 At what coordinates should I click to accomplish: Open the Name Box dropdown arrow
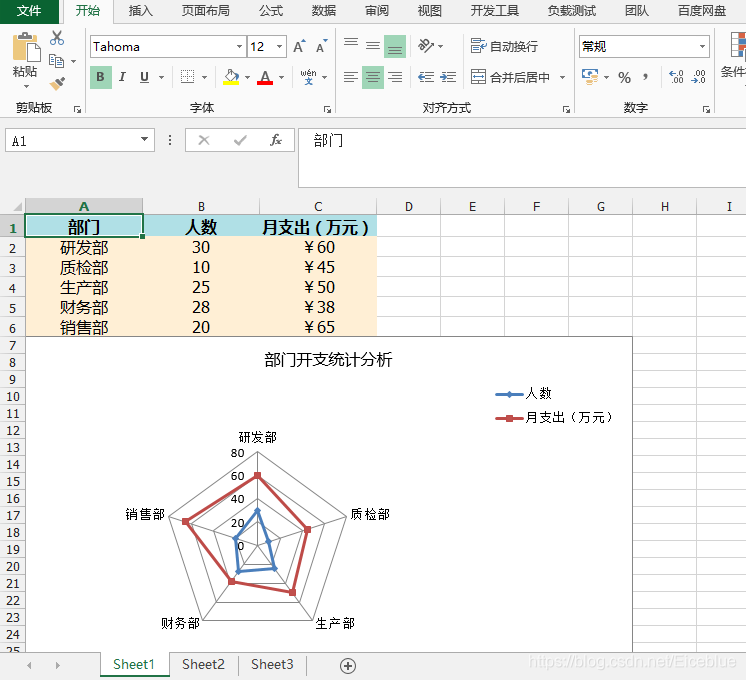pos(144,139)
